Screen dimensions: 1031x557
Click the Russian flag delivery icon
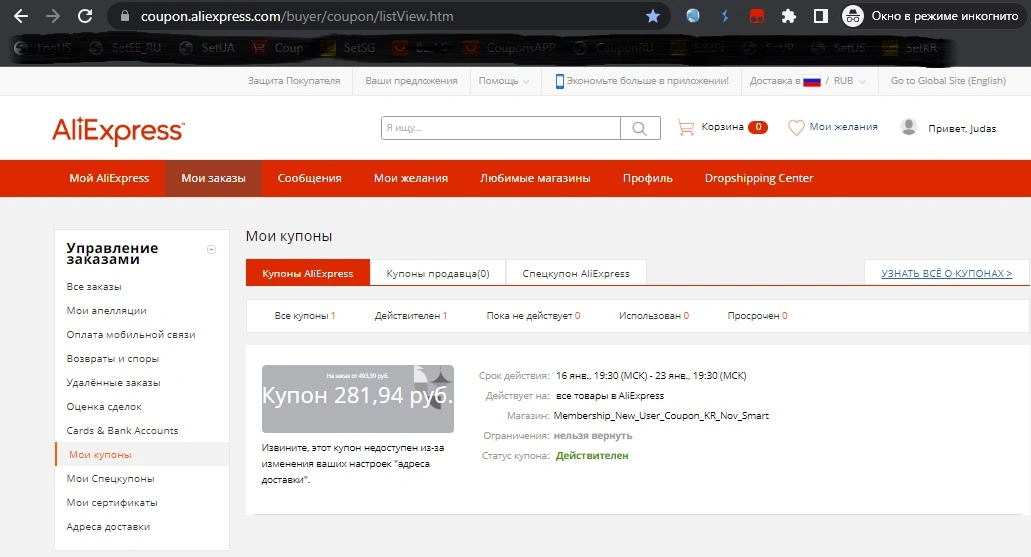pyautogui.click(x=812, y=81)
